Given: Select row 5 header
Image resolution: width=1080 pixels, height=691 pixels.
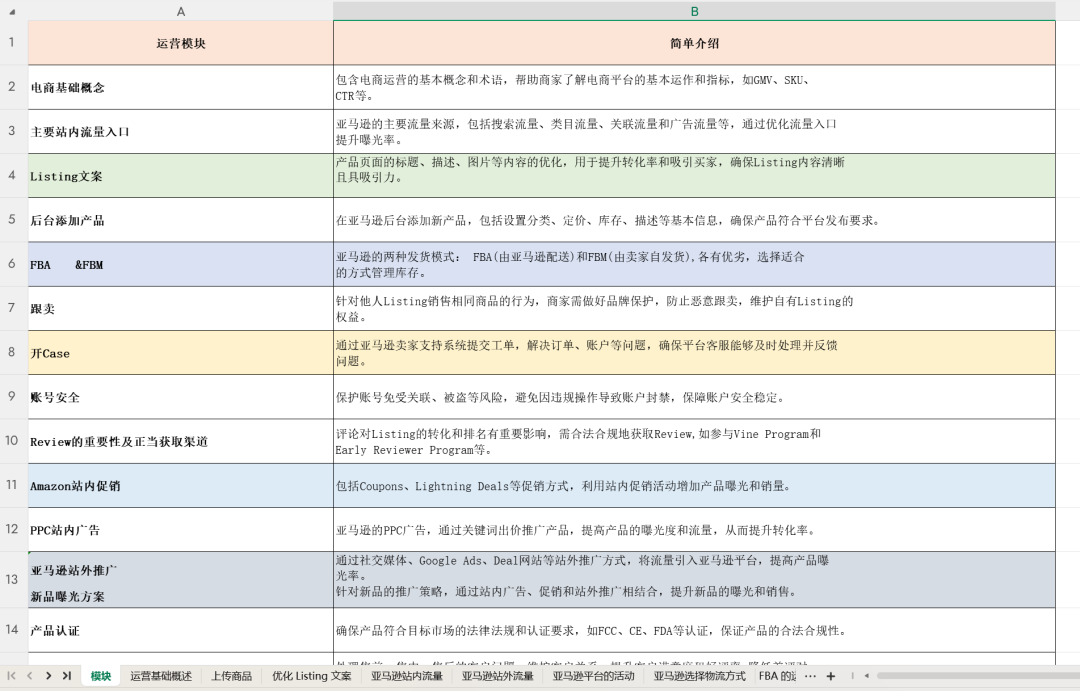Looking at the screenshot, I should coord(11,221).
